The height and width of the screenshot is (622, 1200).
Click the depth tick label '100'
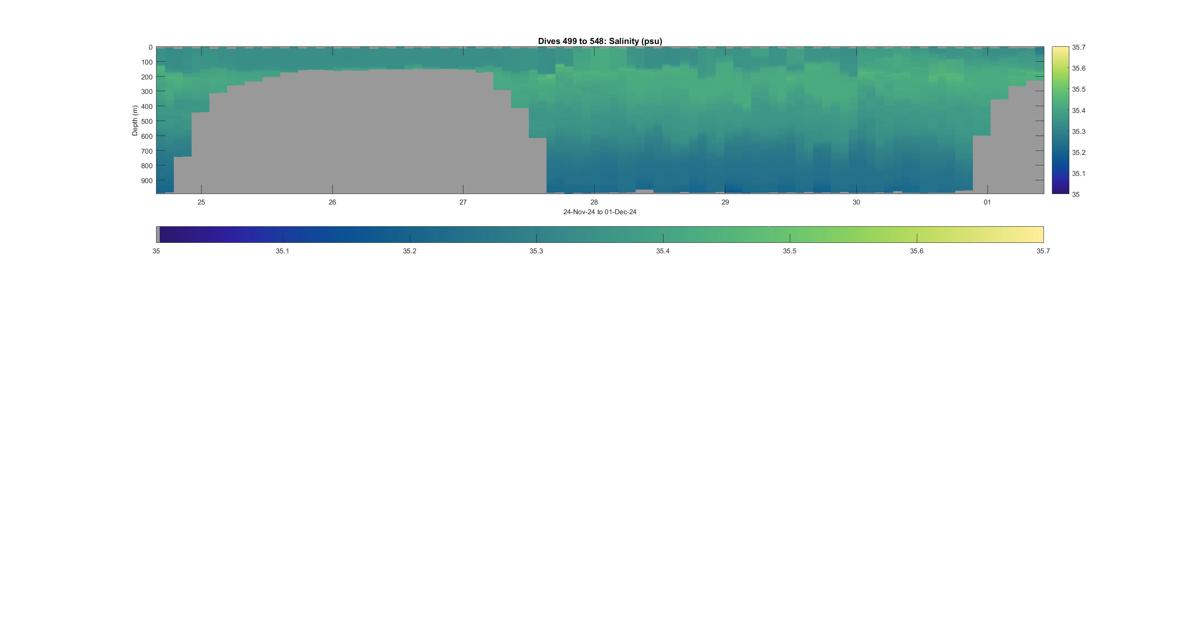tap(147, 62)
